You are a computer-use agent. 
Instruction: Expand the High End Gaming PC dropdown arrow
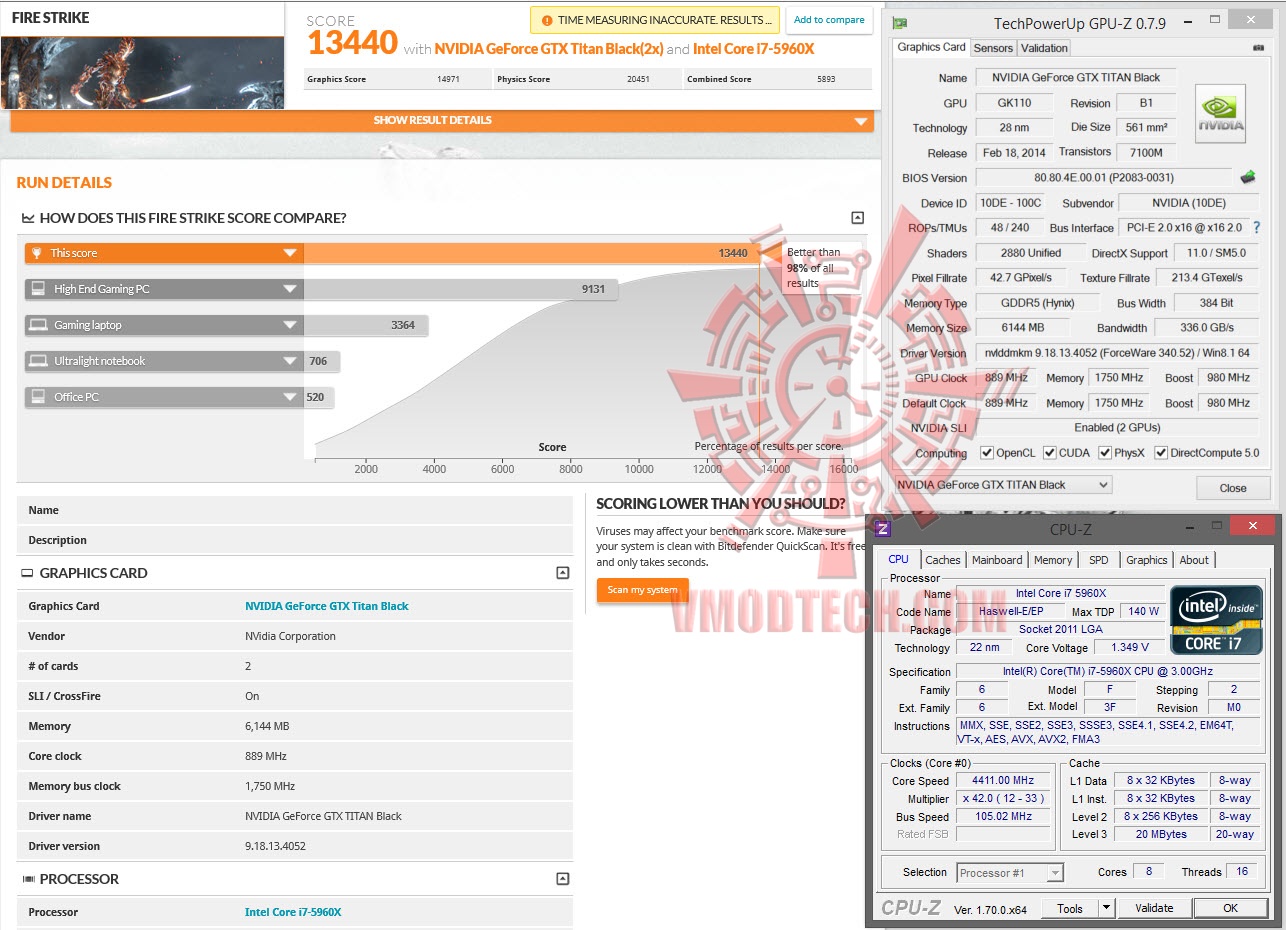point(289,289)
